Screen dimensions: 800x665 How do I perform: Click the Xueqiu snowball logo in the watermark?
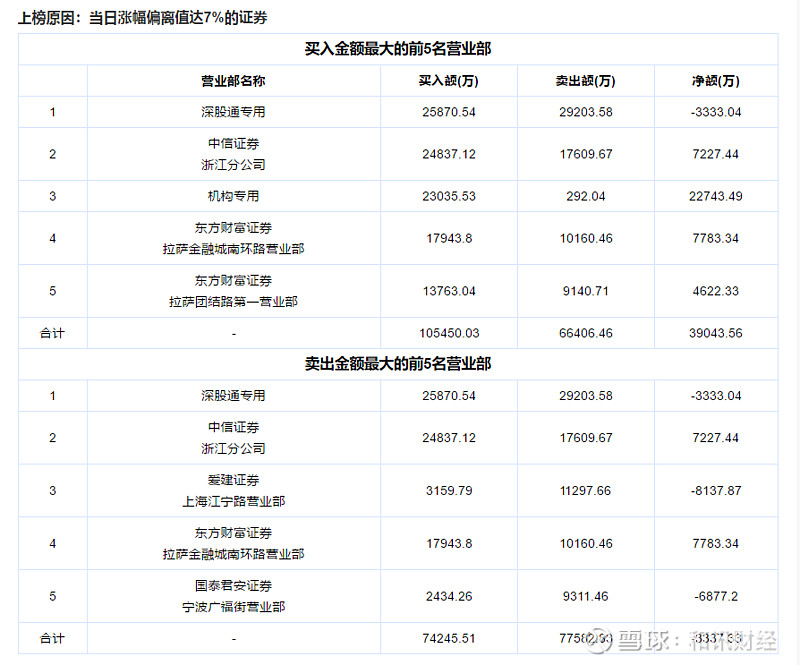pos(596,641)
